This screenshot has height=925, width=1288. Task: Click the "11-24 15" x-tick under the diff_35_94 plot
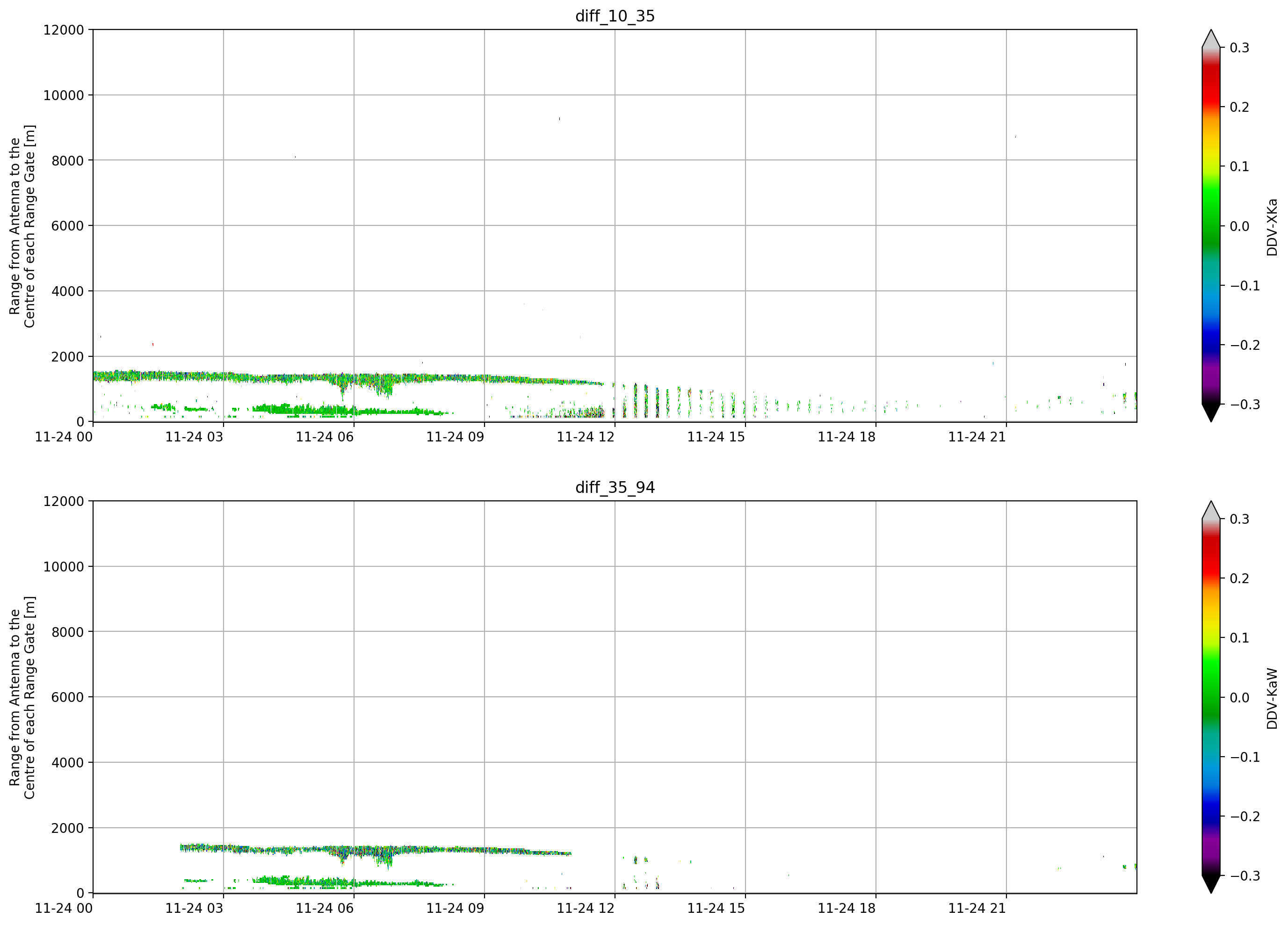tap(716, 908)
